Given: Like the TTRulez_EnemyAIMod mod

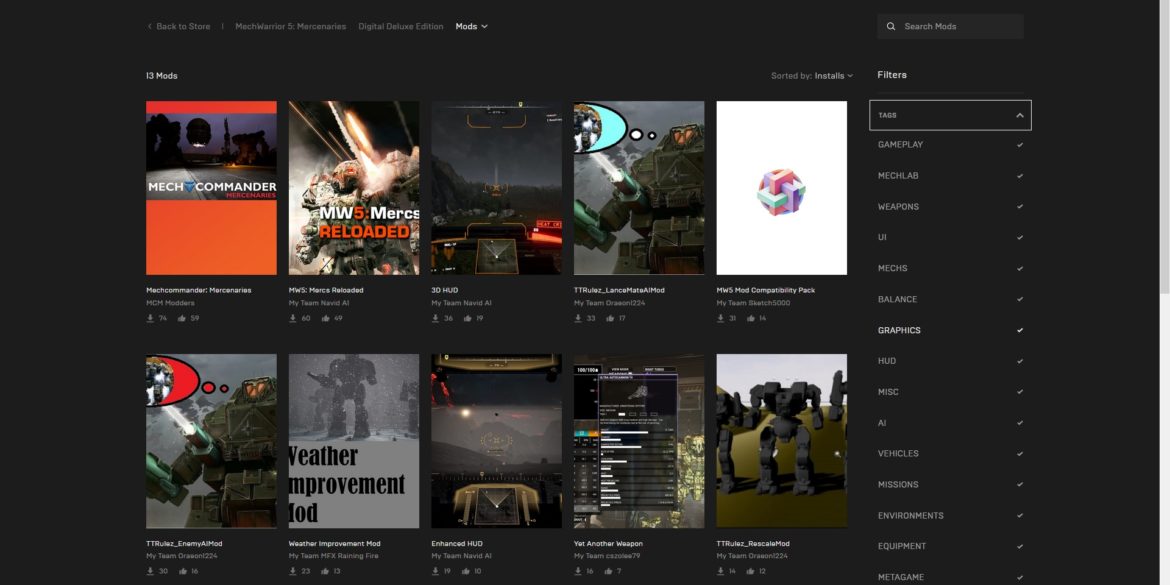Looking at the screenshot, I should tap(182, 572).
